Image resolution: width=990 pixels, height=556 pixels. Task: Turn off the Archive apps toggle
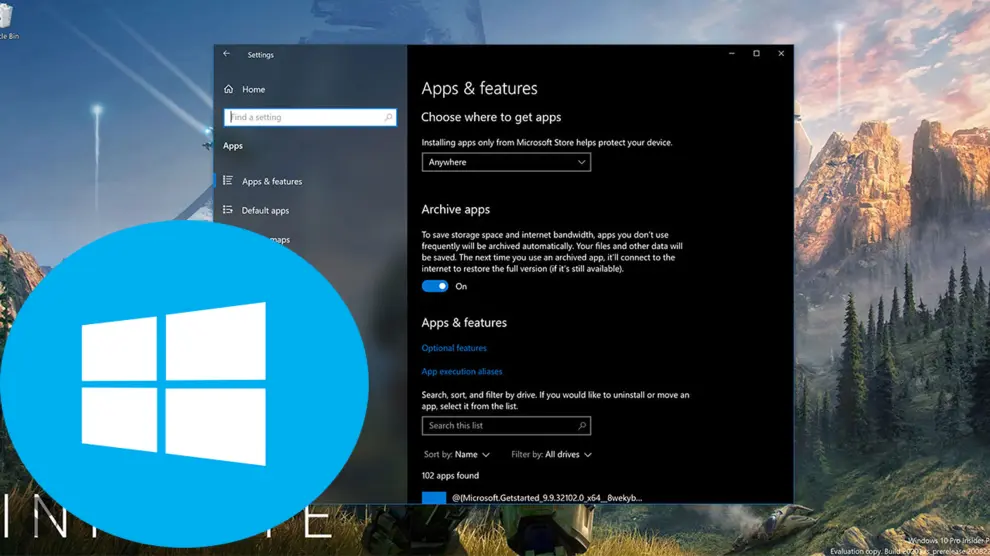(x=435, y=286)
